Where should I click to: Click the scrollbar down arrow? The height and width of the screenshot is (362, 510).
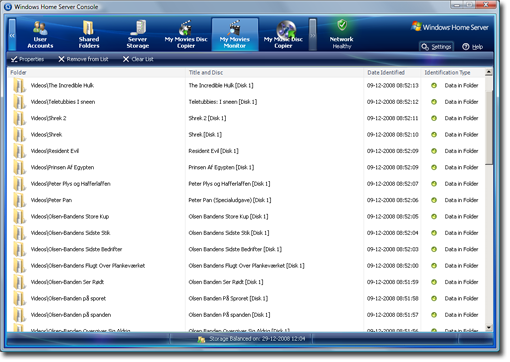click(489, 328)
